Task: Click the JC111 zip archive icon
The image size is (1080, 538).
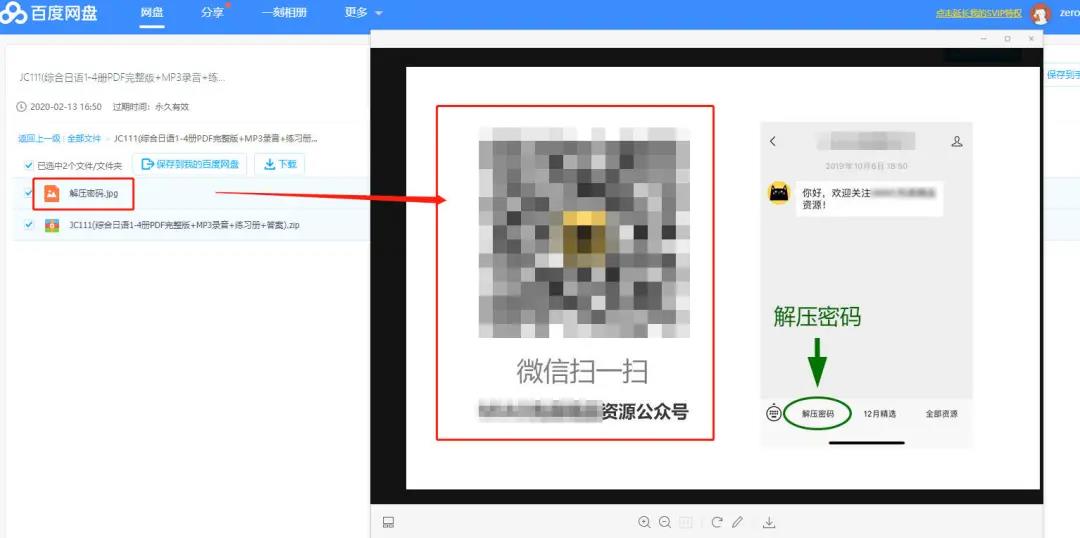Action: point(52,225)
